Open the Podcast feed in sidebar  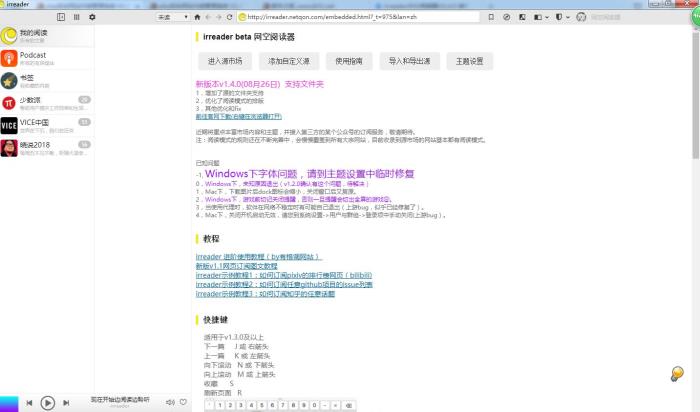pyautogui.click(x=47, y=58)
